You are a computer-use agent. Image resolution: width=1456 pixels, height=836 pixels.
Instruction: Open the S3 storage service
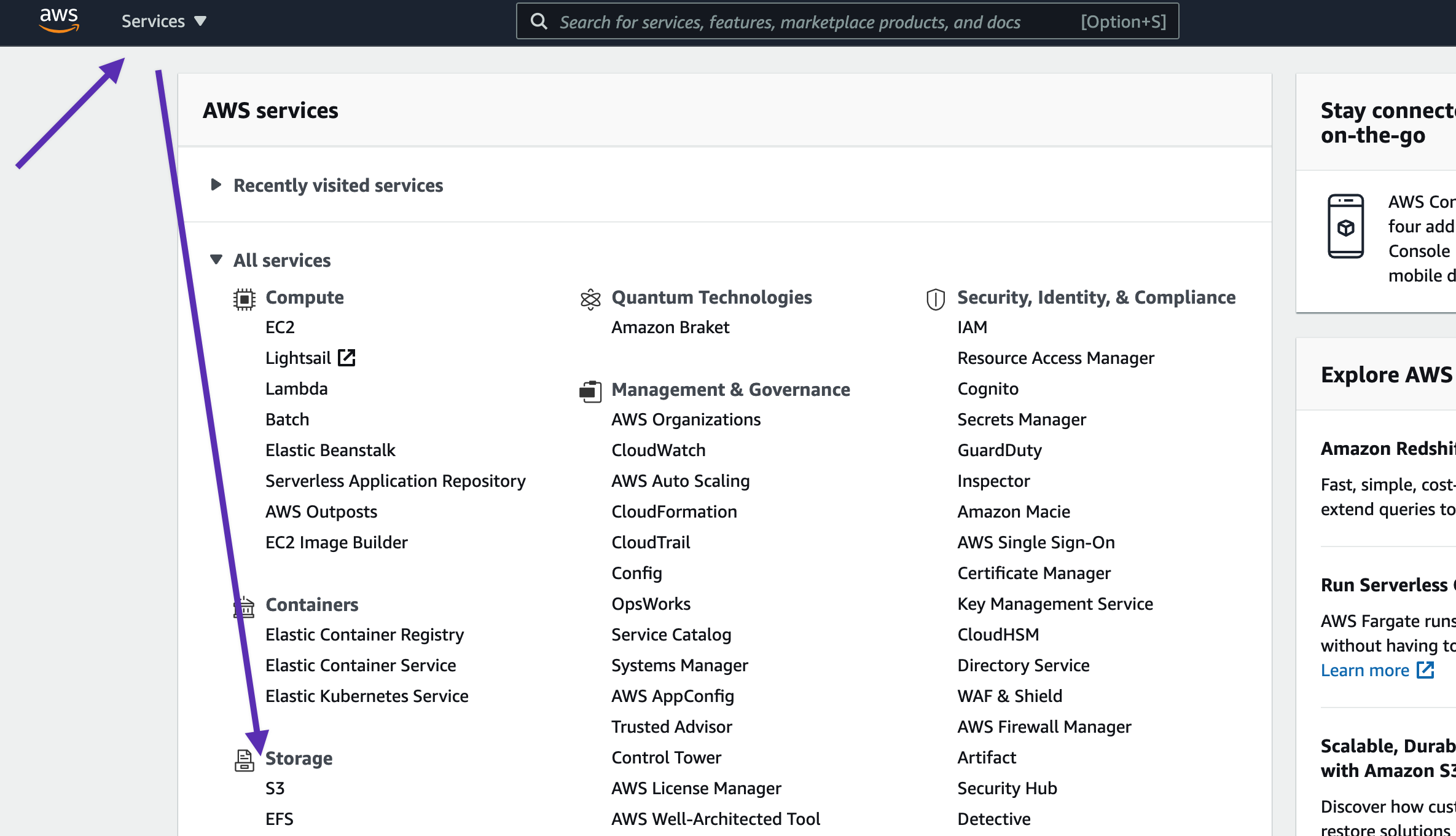pyautogui.click(x=275, y=789)
